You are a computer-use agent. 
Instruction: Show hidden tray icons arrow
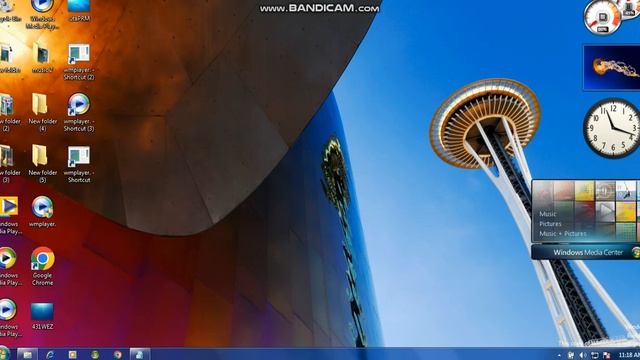(x=559, y=356)
